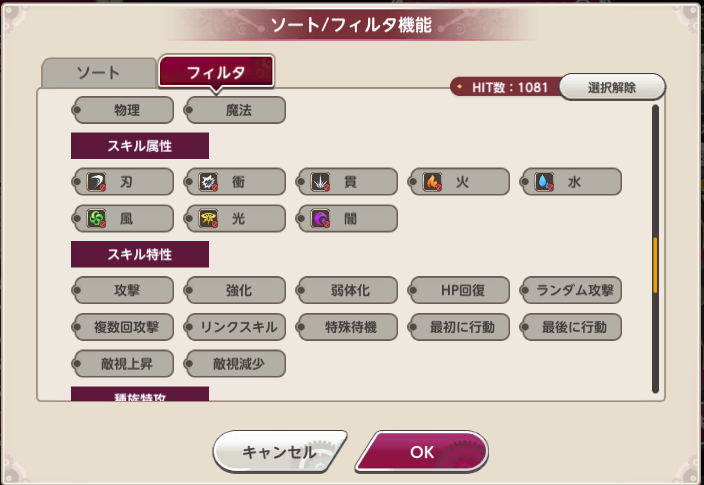Select the dark (闇) attribute icon
Screen dimensions: 704x485
pyautogui.click(x=321, y=218)
